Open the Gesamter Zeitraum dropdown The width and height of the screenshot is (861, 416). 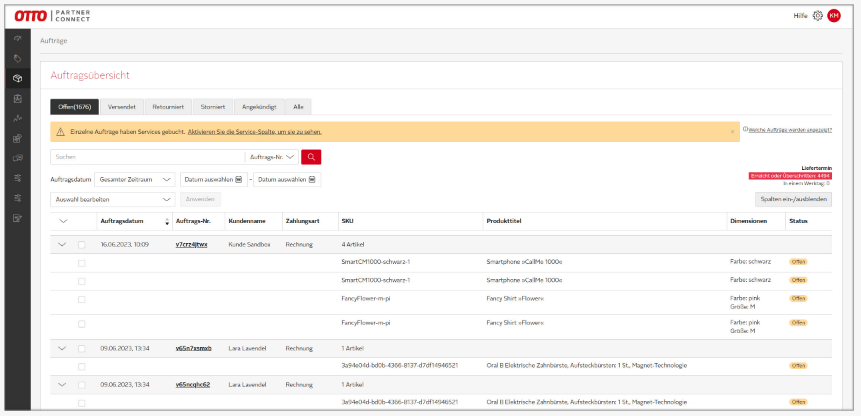click(x=135, y=179)
